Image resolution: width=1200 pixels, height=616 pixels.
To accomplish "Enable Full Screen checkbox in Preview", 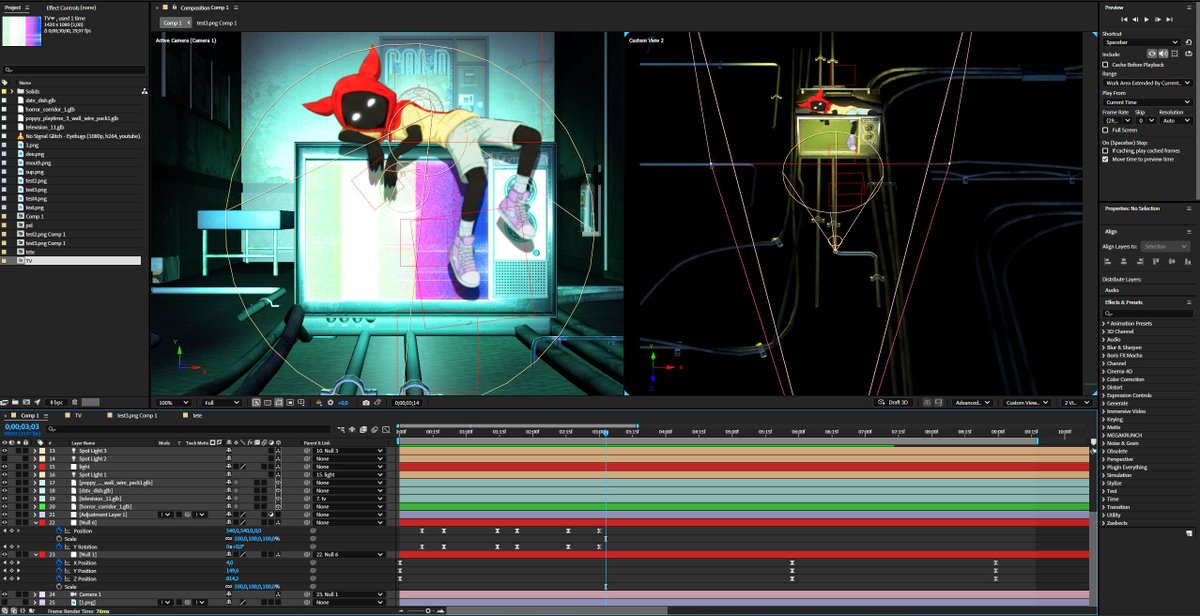I will (1105, 130).
